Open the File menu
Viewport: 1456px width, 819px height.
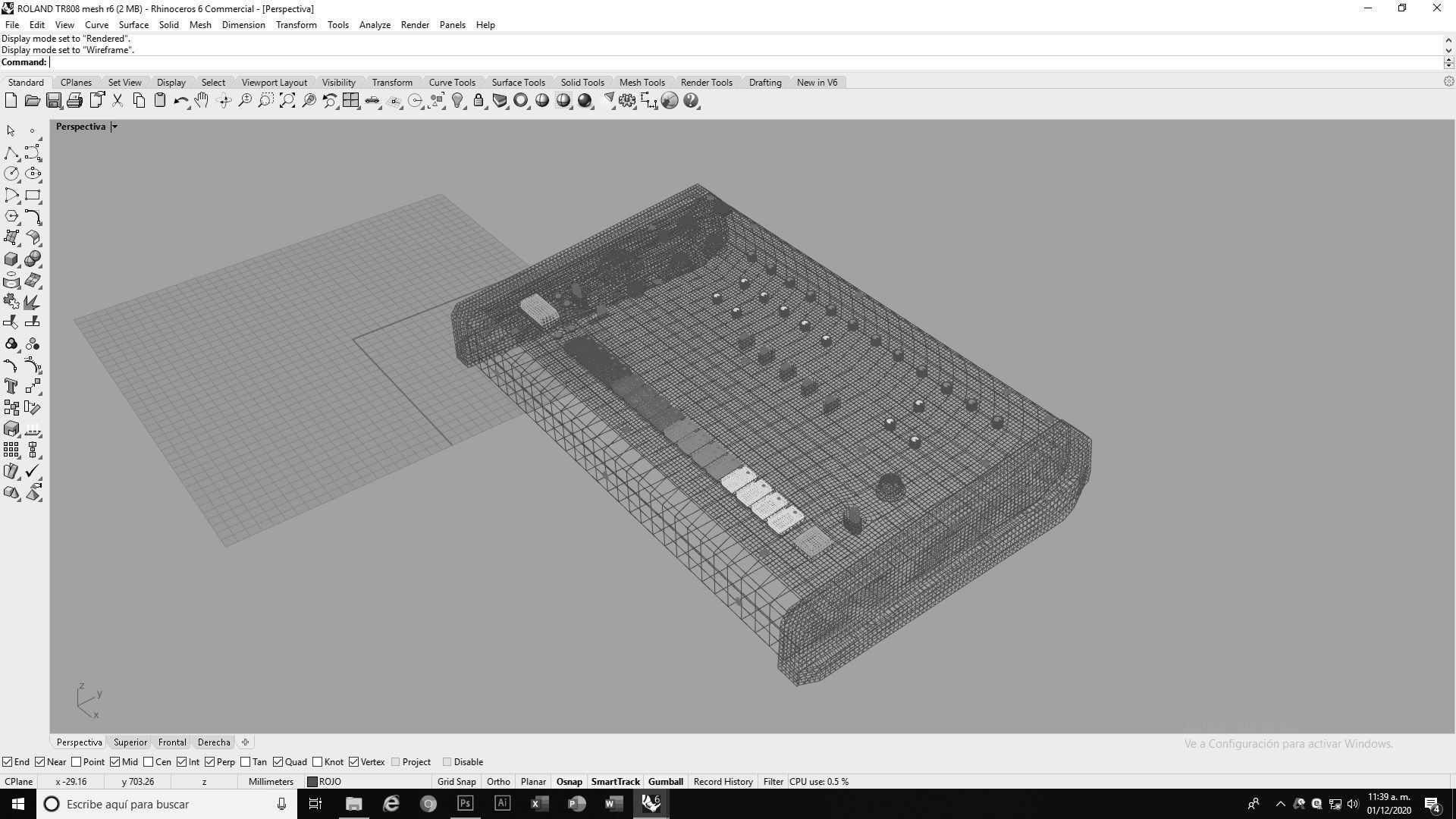point(12,25)
